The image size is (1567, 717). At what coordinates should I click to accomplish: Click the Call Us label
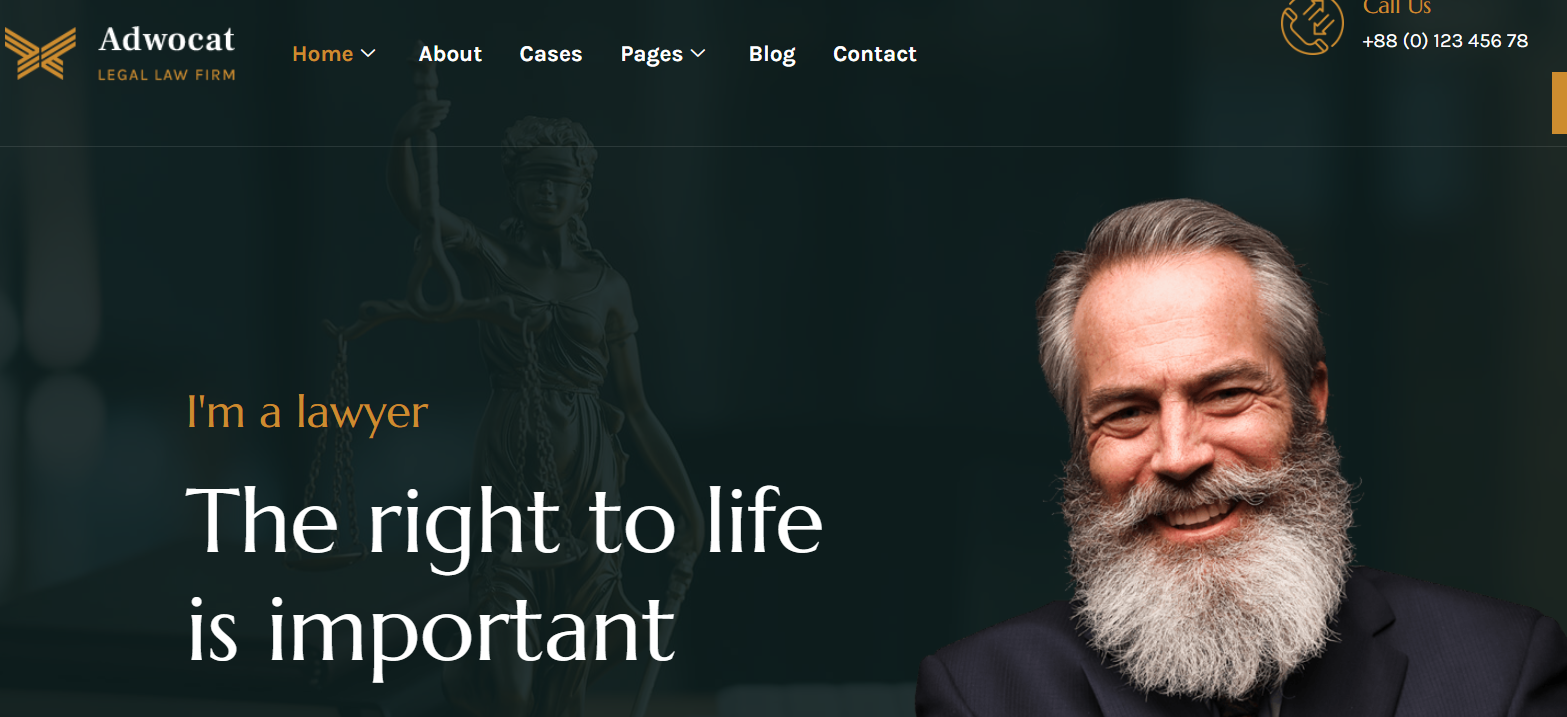(1397, 8)
